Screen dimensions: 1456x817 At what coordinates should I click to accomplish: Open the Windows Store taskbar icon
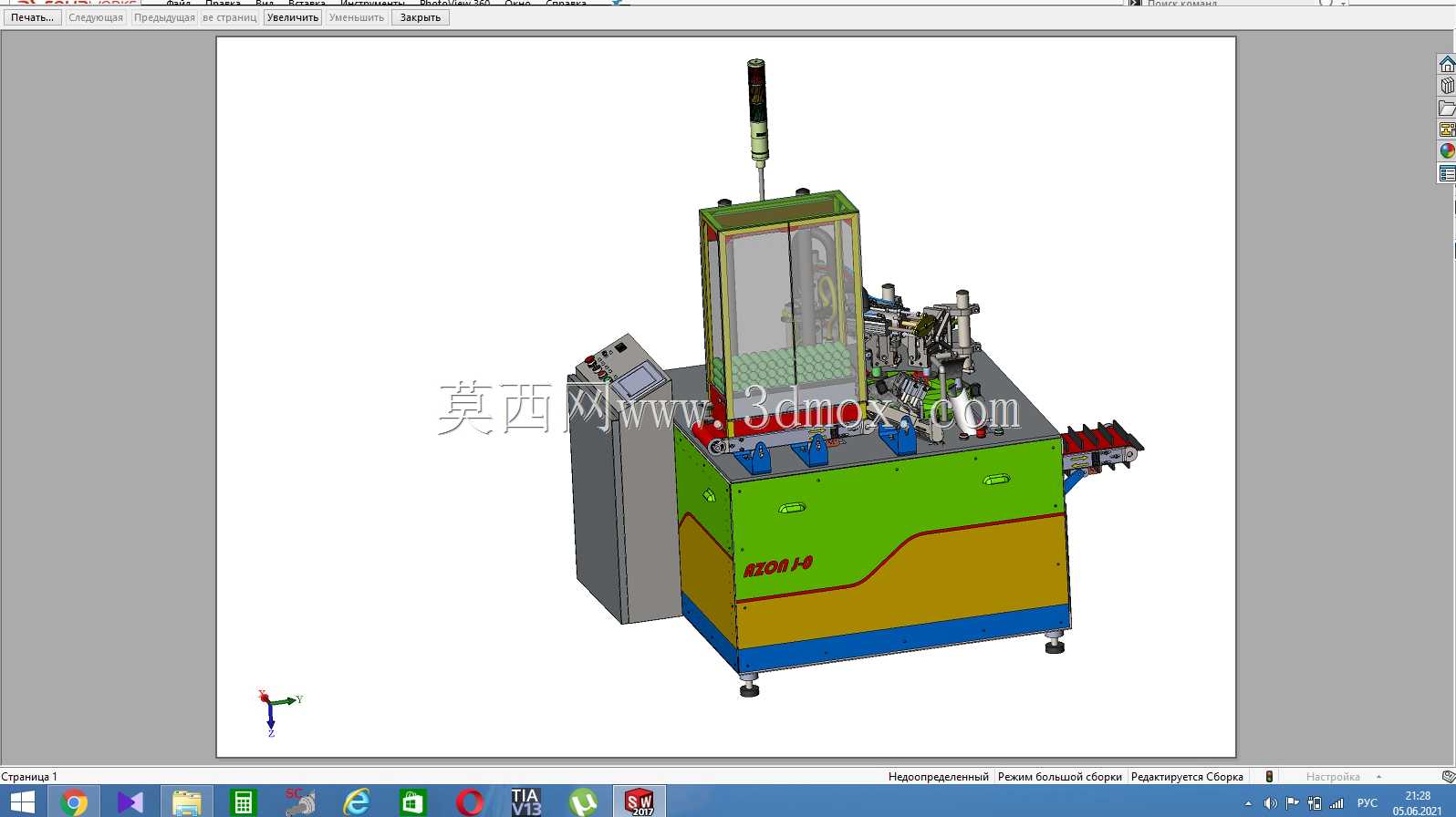pyautogui.click(x=412, y=802)
